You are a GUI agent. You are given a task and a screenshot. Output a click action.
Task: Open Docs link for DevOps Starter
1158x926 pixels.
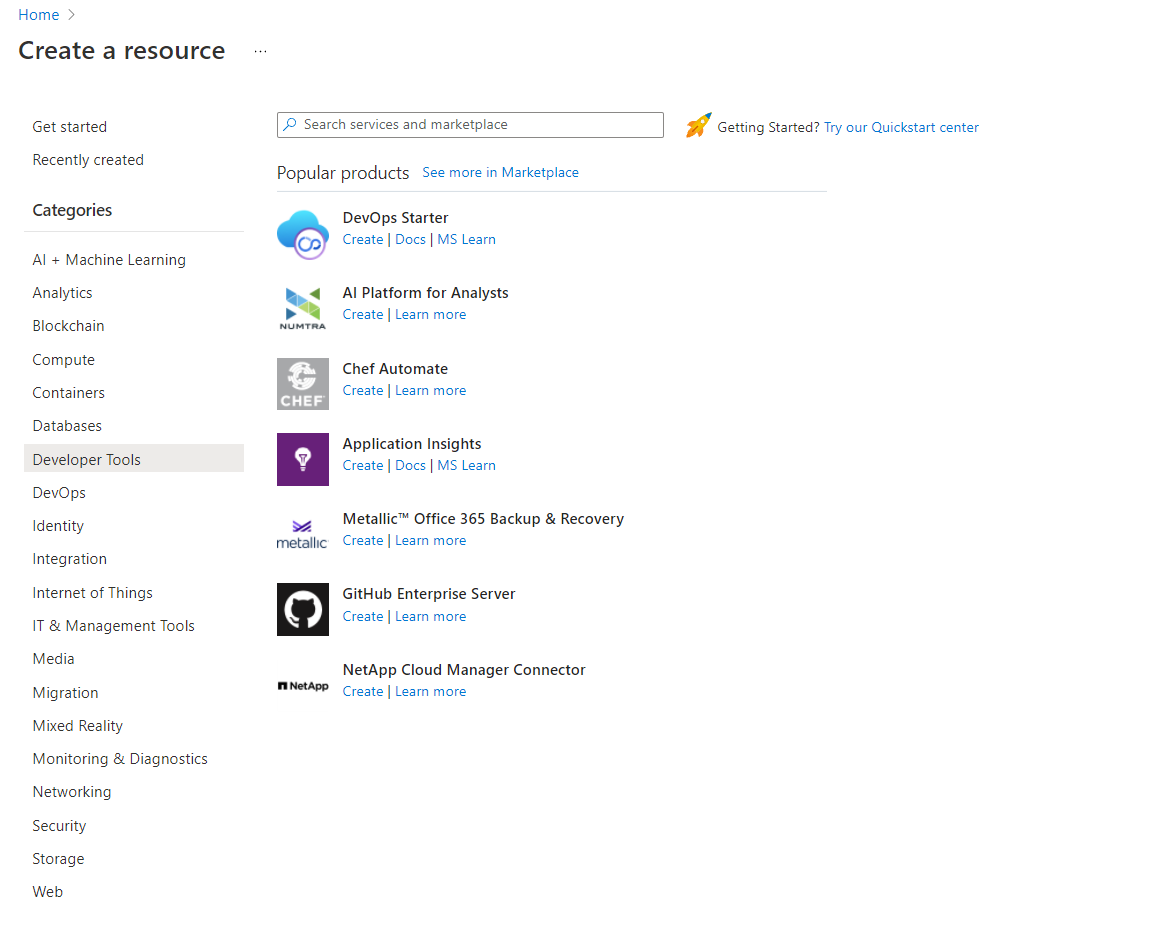pos(411,239)
